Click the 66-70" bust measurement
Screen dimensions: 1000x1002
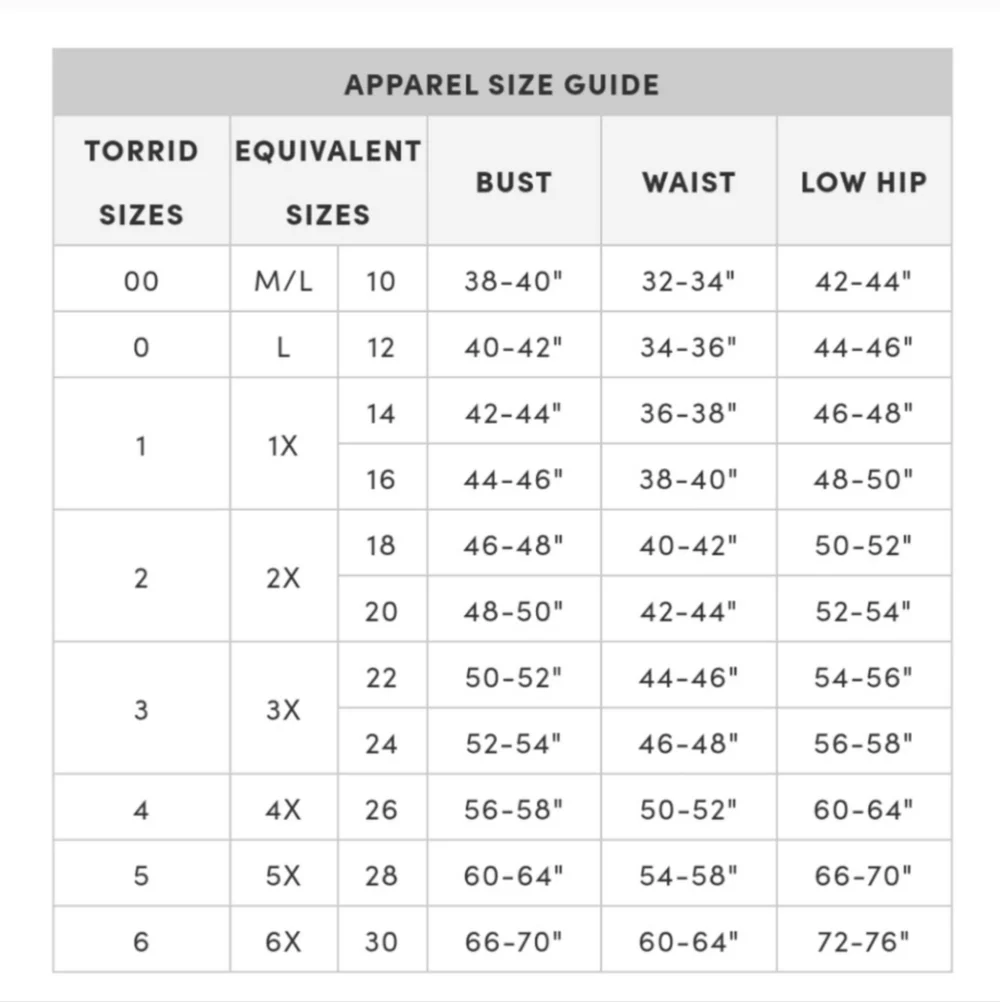[x=513, y=941]
